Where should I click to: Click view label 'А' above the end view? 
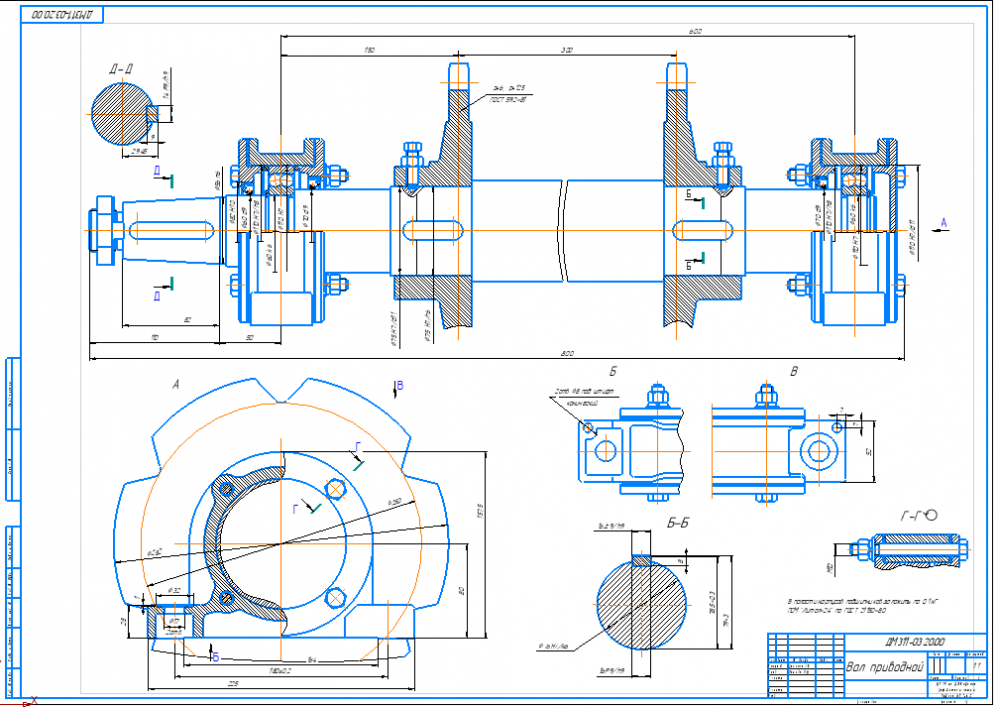(175, 385)
